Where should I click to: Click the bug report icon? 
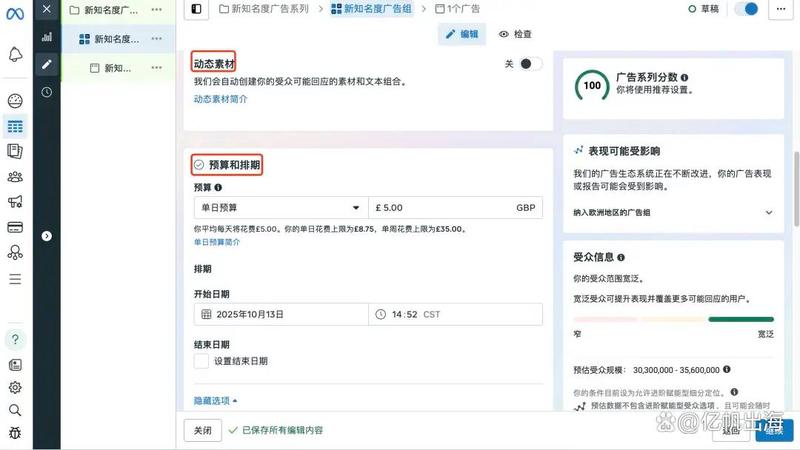click(x=15, y=433)
